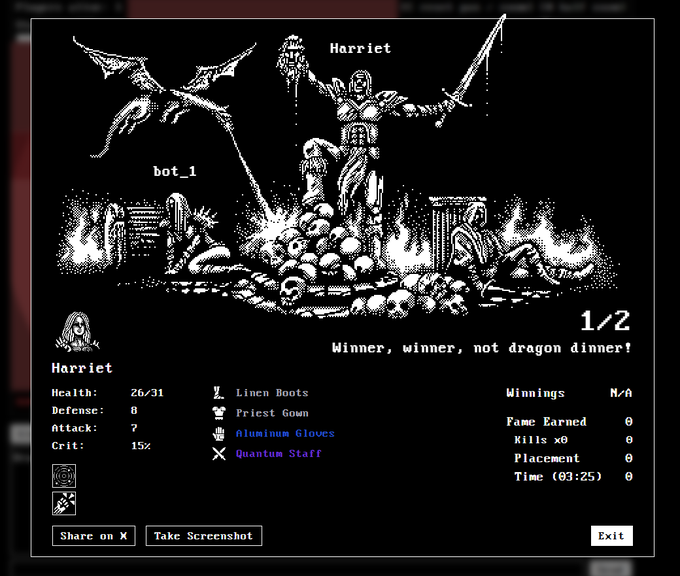Click the Harriet label above the warrior
The image size is (680, 576).
click(360, 48)
